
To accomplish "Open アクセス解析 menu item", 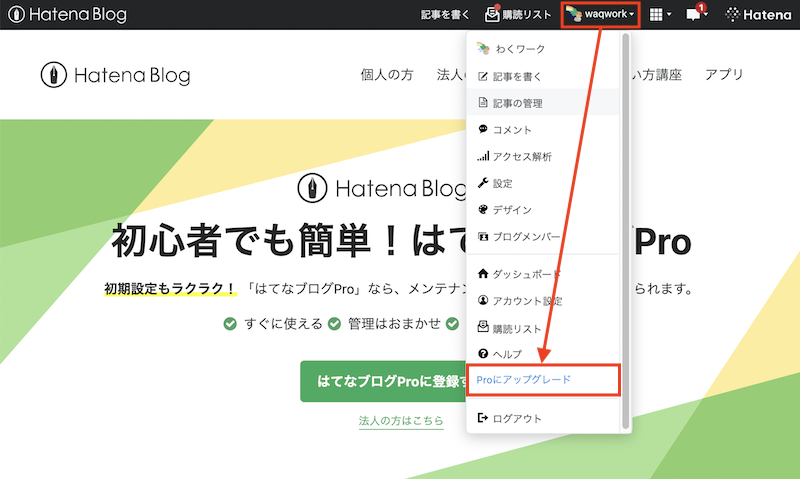I will (x=542, y=156).
